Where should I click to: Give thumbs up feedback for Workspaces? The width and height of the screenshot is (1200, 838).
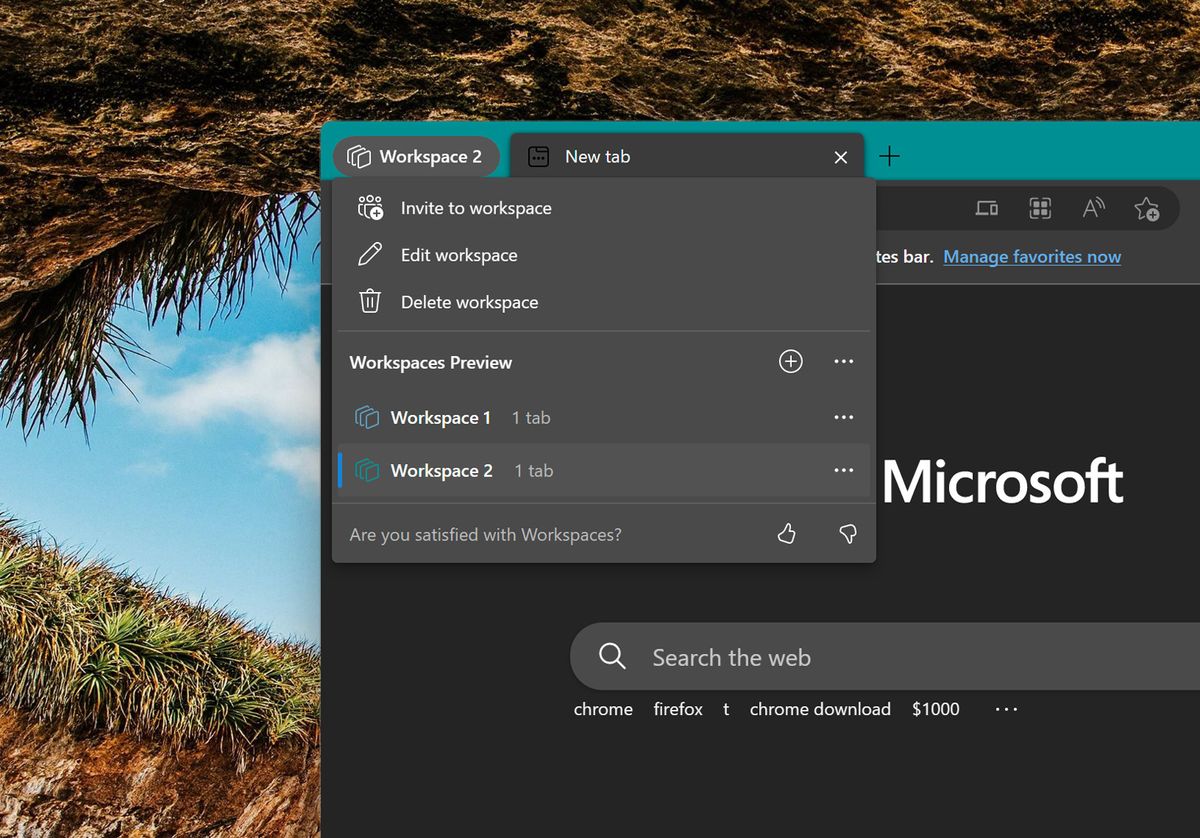[786, 534]
